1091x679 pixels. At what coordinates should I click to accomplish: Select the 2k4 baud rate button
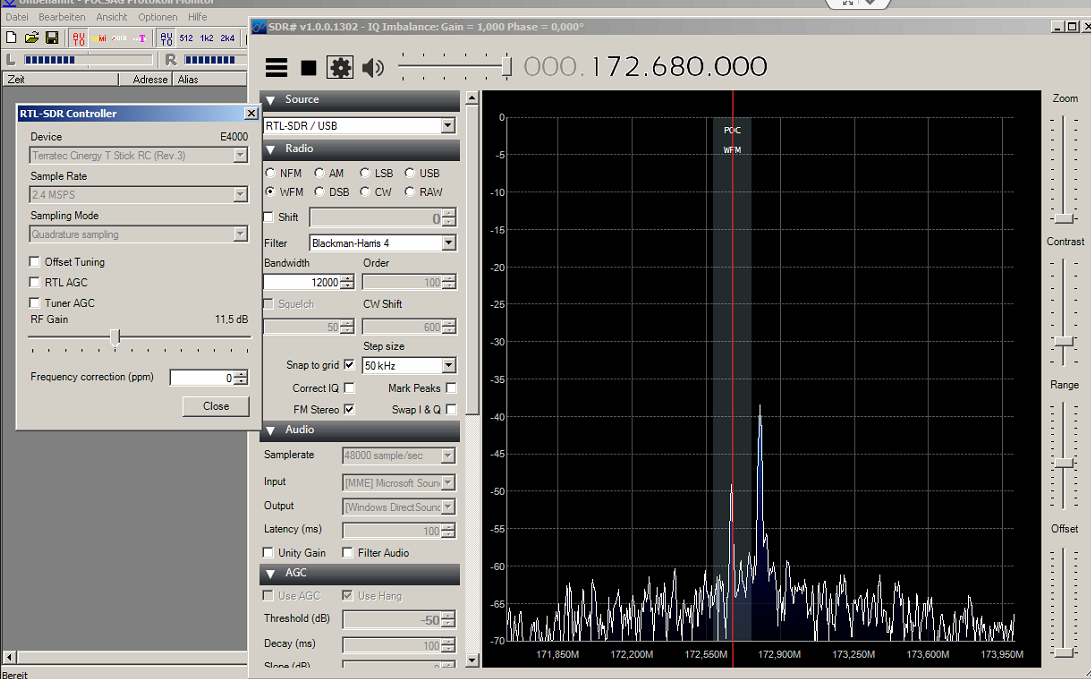point(227,38)
